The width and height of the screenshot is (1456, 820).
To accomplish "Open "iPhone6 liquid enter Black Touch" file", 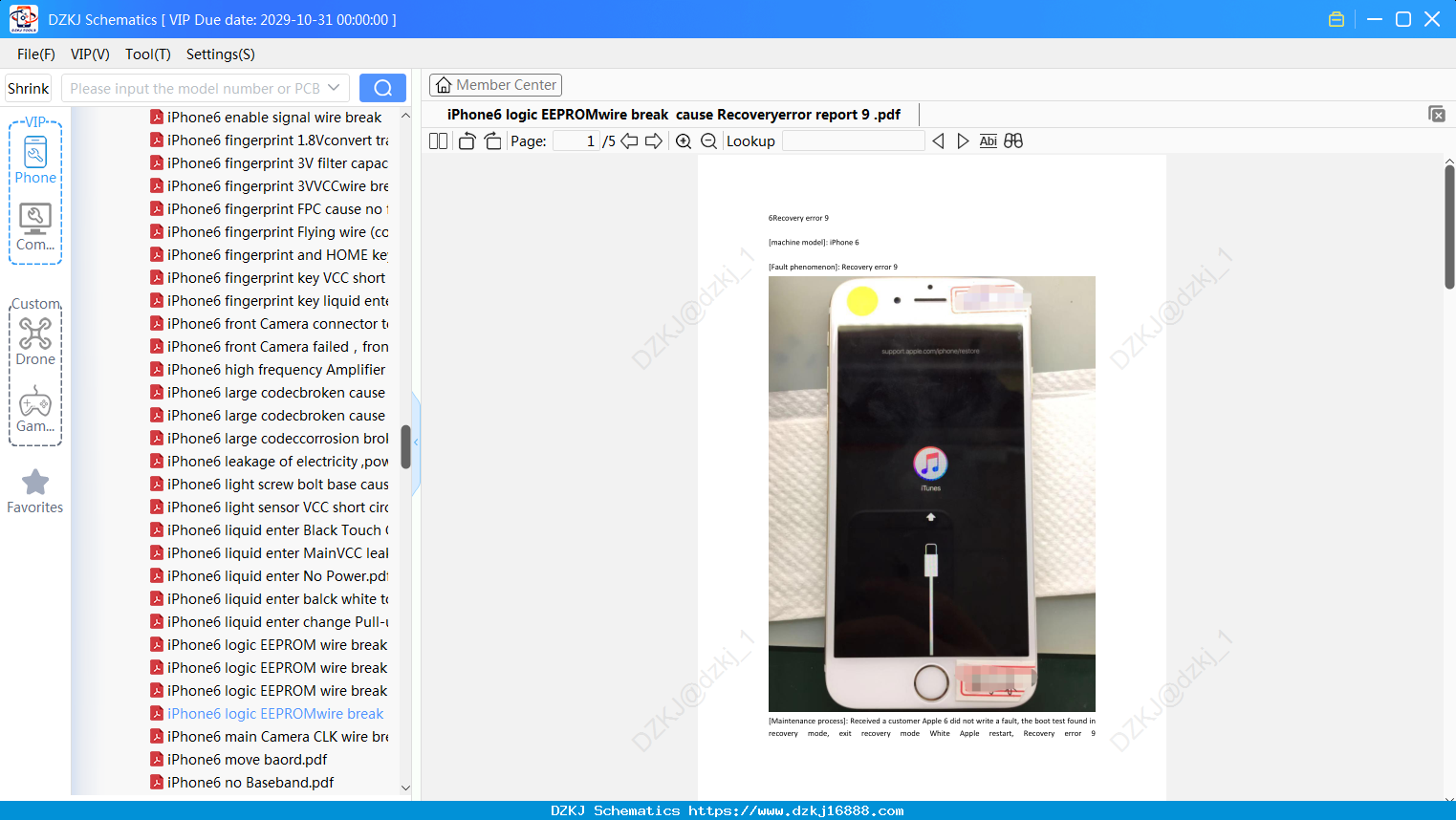I will tap(270, 530).
